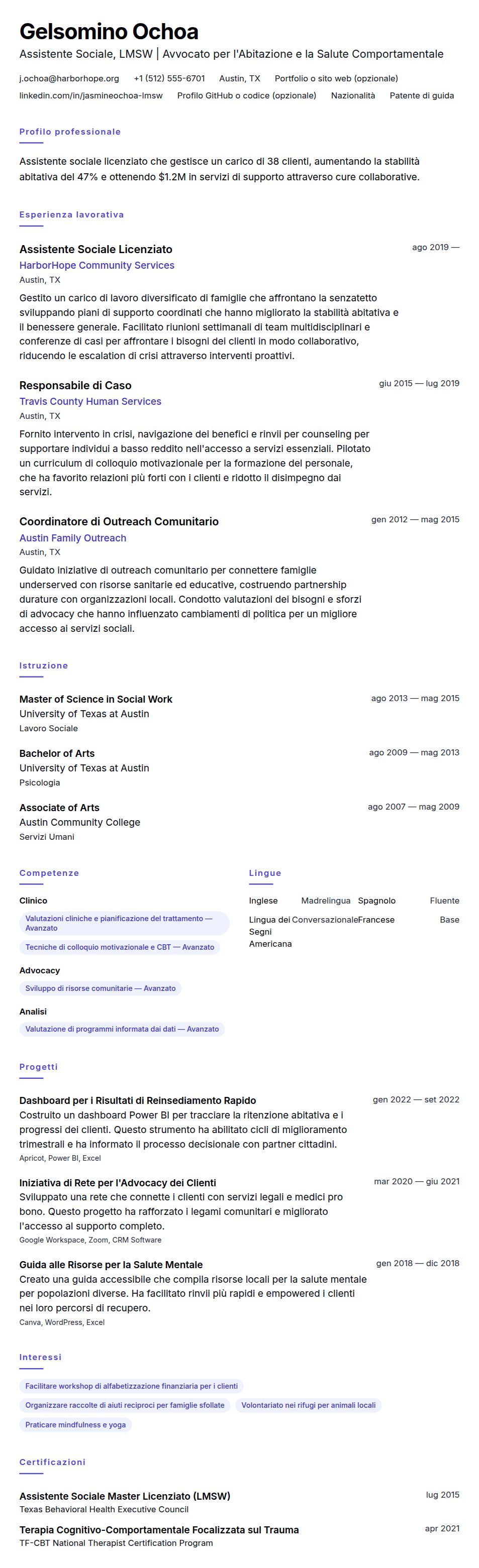Screen dimensions: 479x1568
Task: Click the Competenze section heading
Action: (49, 873)
